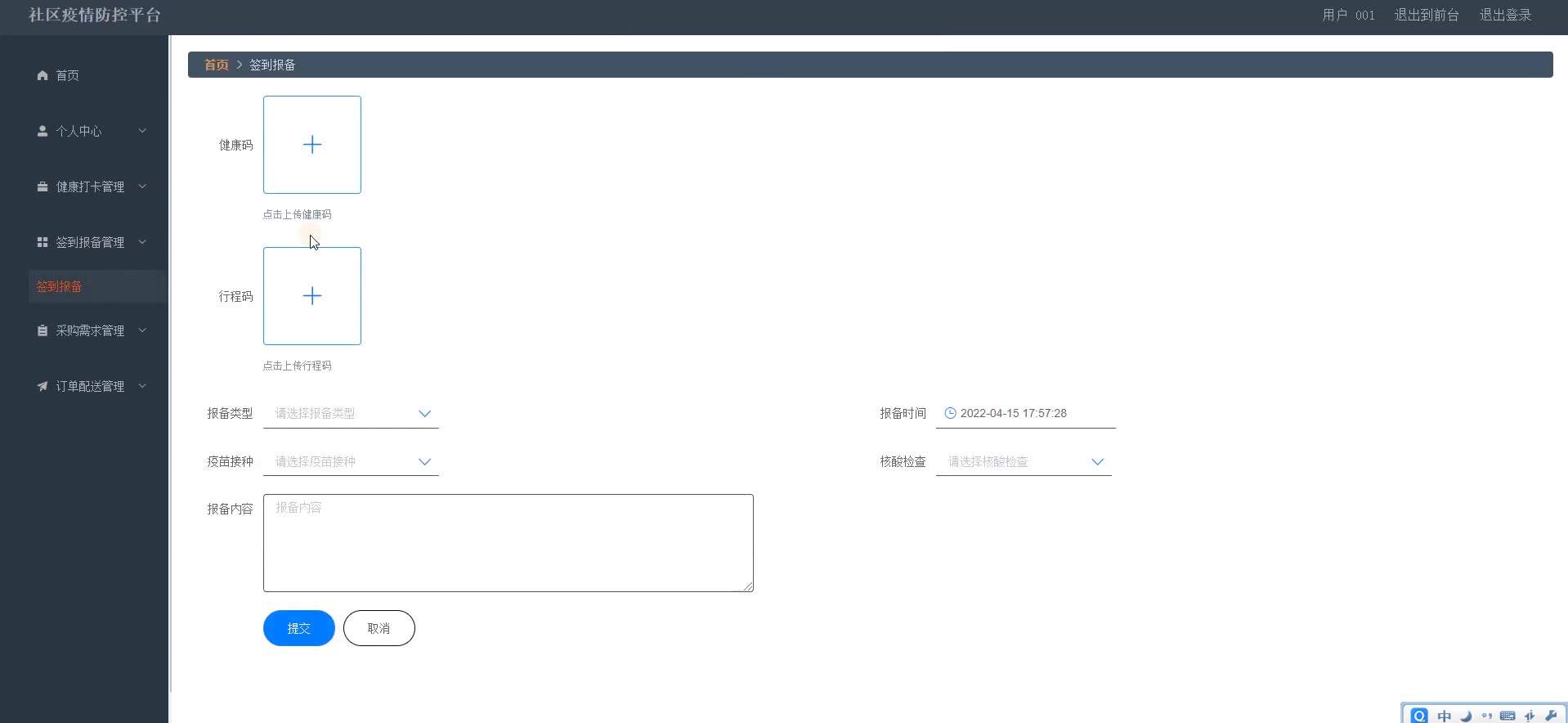Click the 点击上传健康码 hint text

298,214
